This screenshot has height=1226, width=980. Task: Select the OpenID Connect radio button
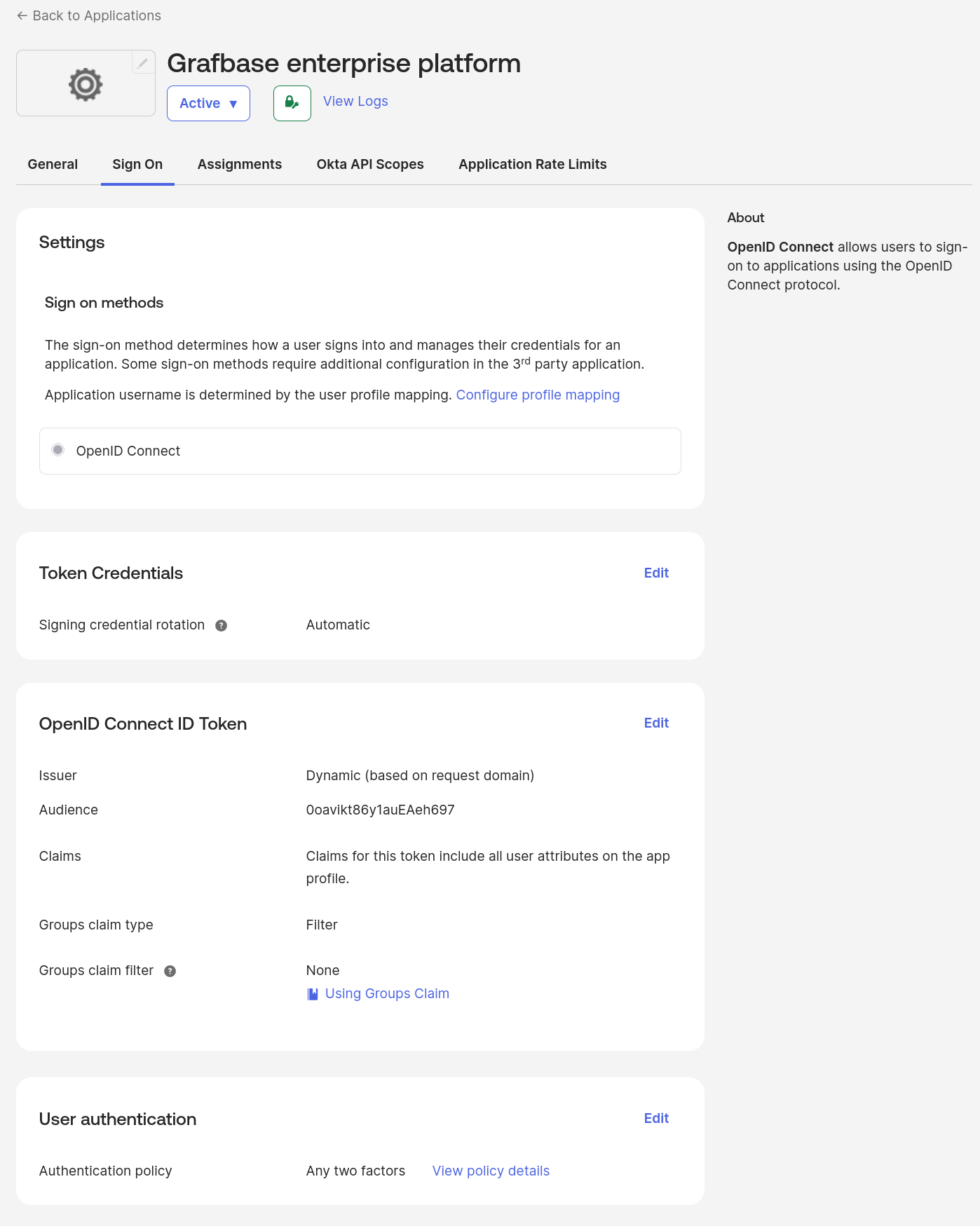(58, 450)
